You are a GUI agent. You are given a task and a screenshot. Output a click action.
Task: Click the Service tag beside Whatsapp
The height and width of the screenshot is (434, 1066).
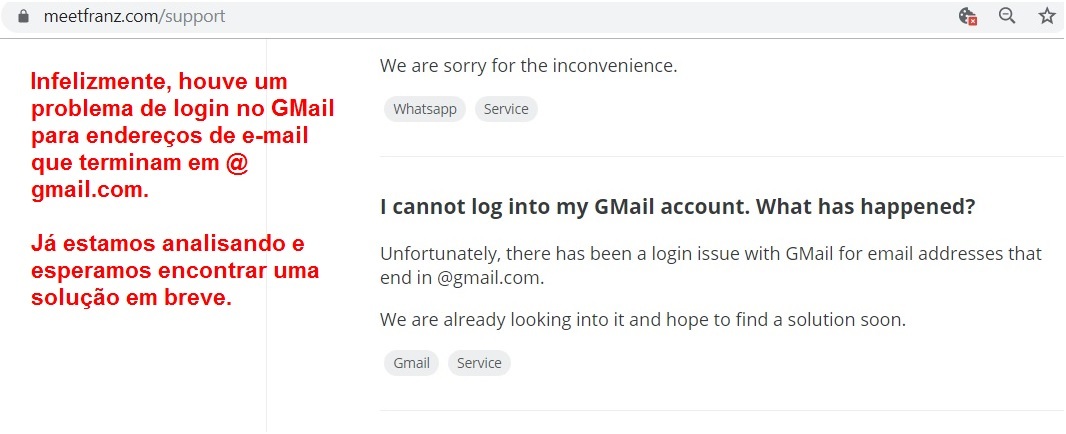506,109
